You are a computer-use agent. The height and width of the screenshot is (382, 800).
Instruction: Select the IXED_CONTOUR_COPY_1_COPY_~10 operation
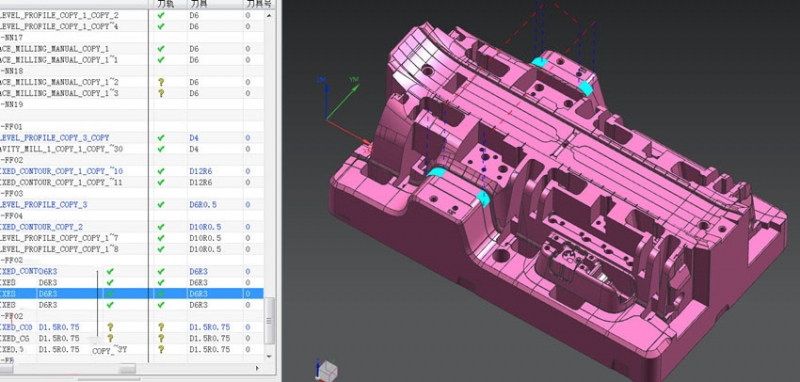[x=61, y=171]
